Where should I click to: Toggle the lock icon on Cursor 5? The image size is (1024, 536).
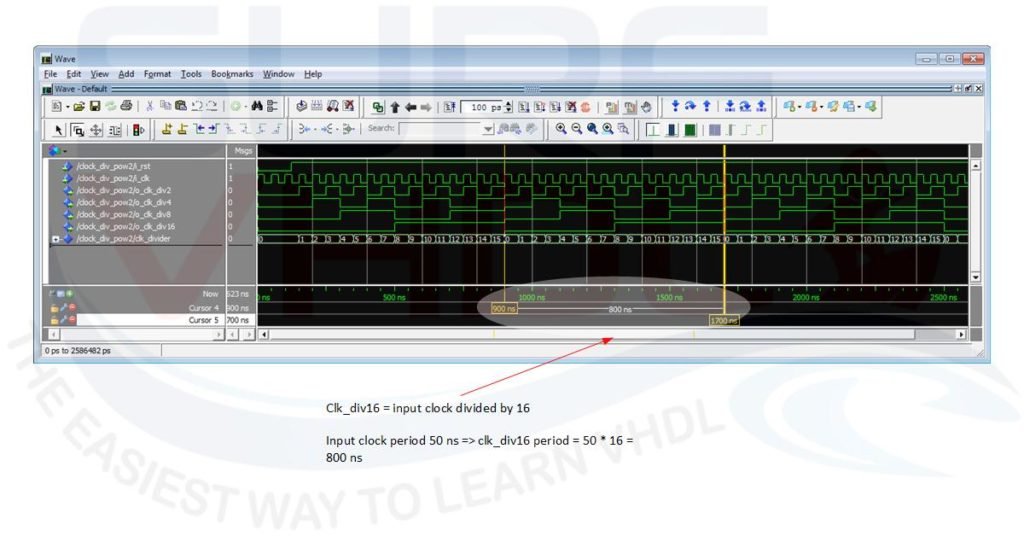55,320
